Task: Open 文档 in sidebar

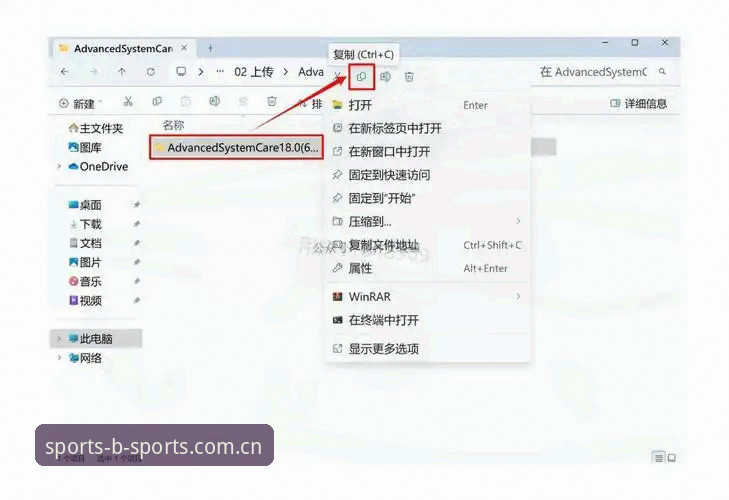Action: (85, 243)
